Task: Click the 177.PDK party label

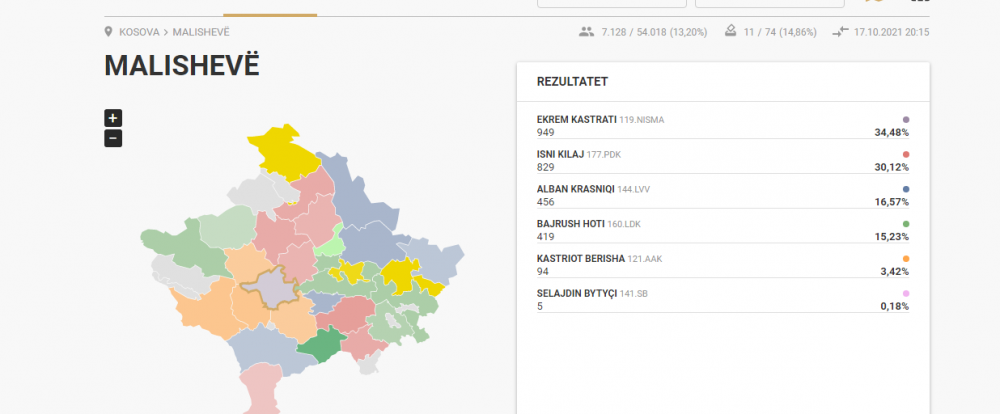Action: (603, 154)
